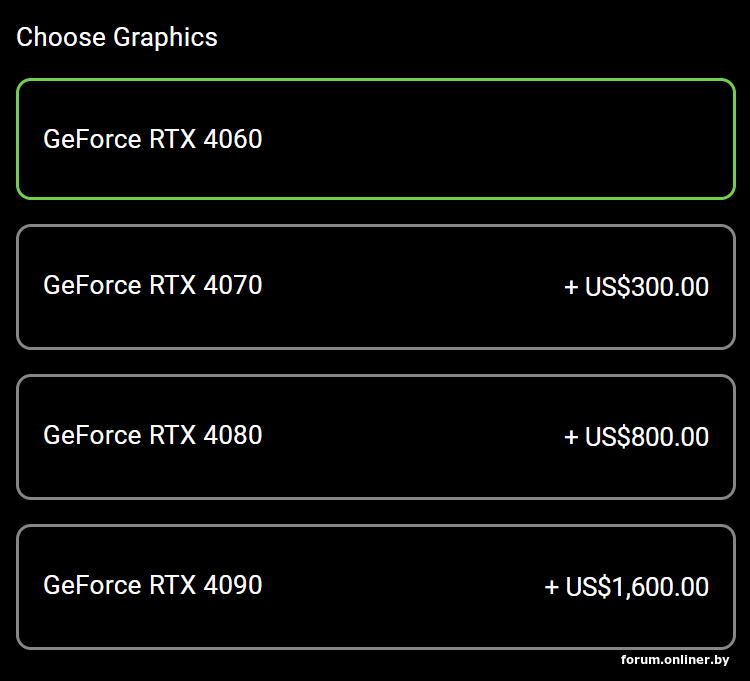
Task: Click the GeForce RTX 4080 label text
Action: click(x=153, y=435)
